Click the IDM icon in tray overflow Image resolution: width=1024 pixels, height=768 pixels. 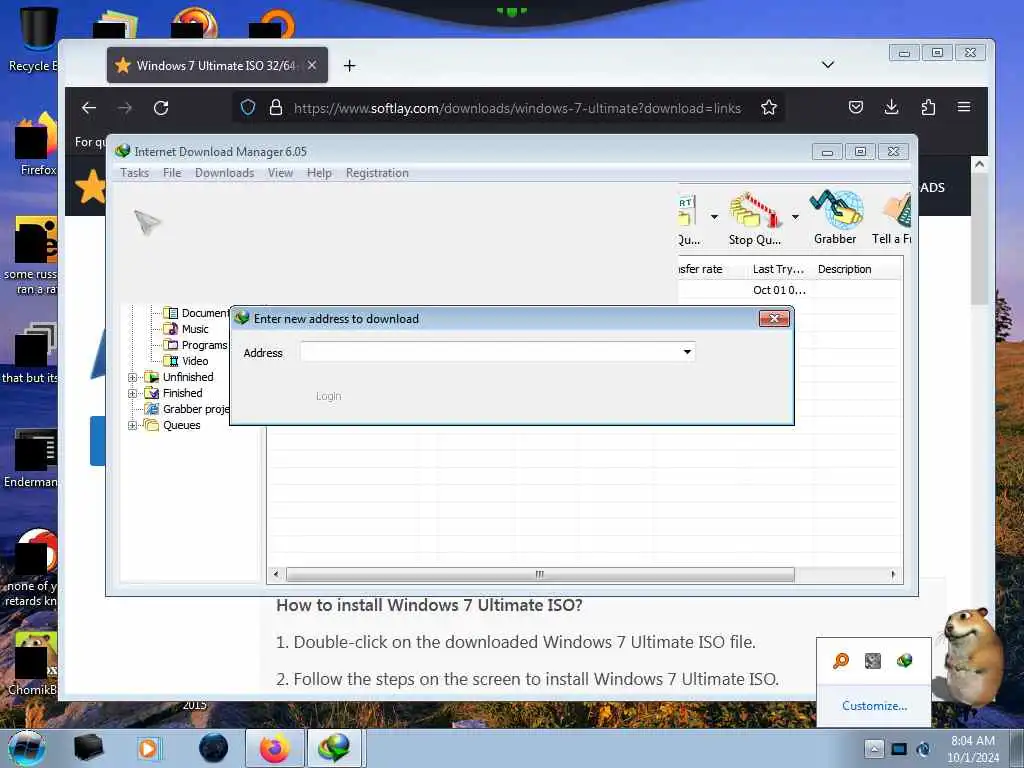(904, 661)
